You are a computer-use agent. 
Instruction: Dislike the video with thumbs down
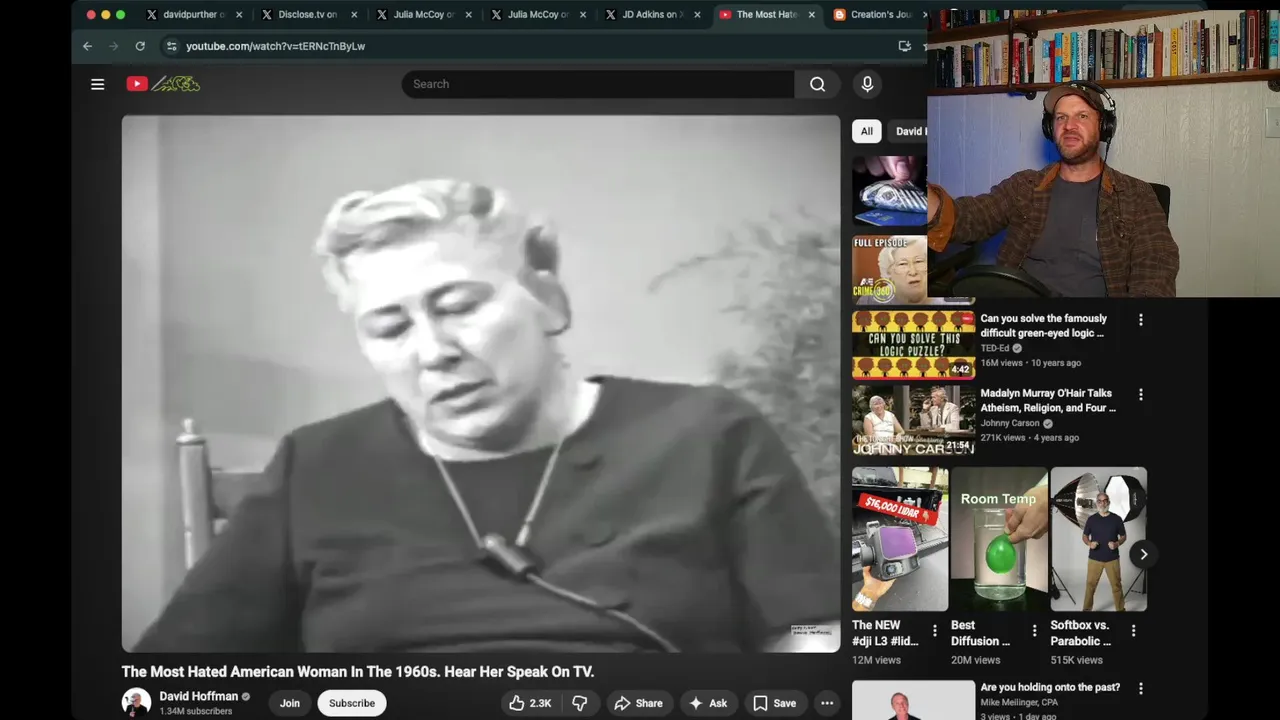pos(579,703)
